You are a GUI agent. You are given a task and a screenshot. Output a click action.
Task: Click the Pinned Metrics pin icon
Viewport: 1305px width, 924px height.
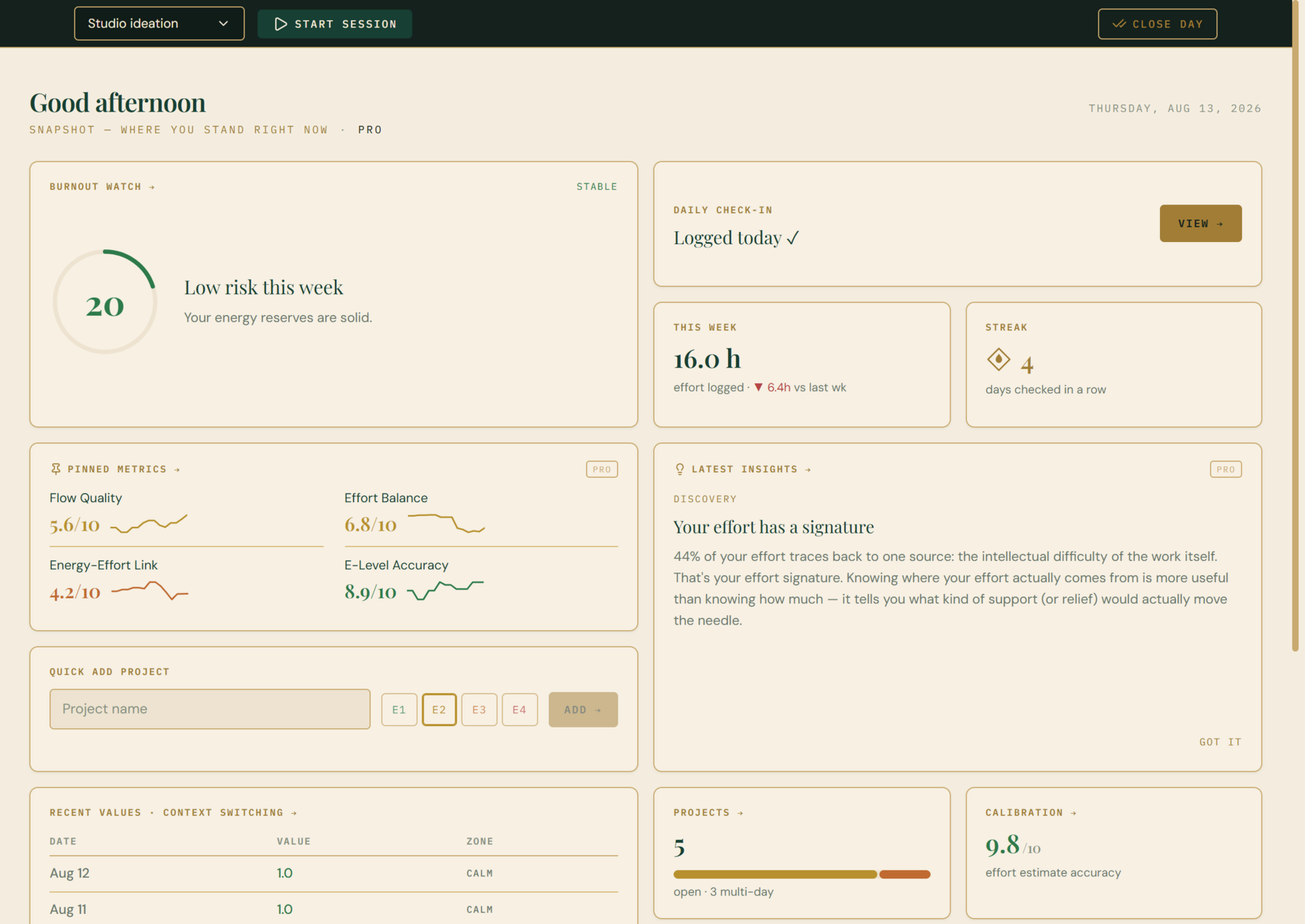coord(56,469)
